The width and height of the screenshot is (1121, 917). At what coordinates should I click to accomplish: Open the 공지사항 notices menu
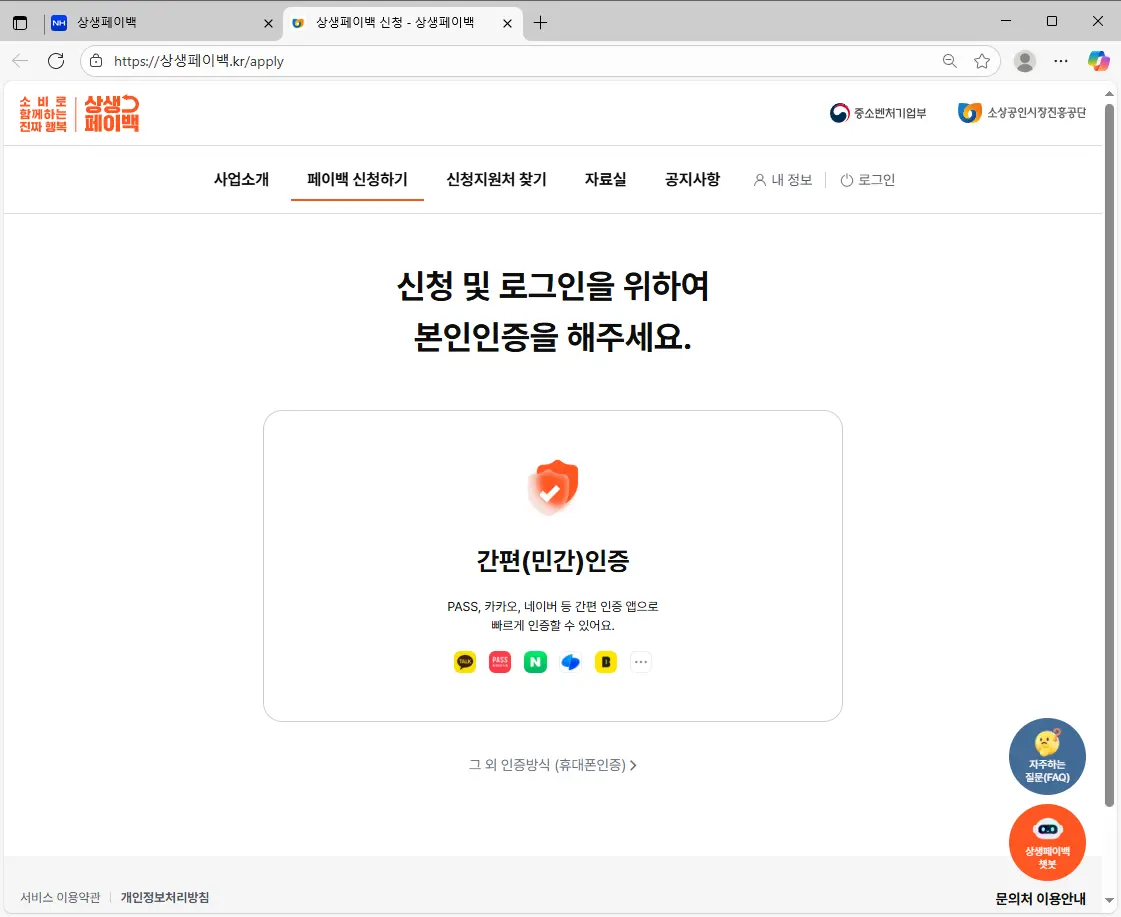pos(692,180)
